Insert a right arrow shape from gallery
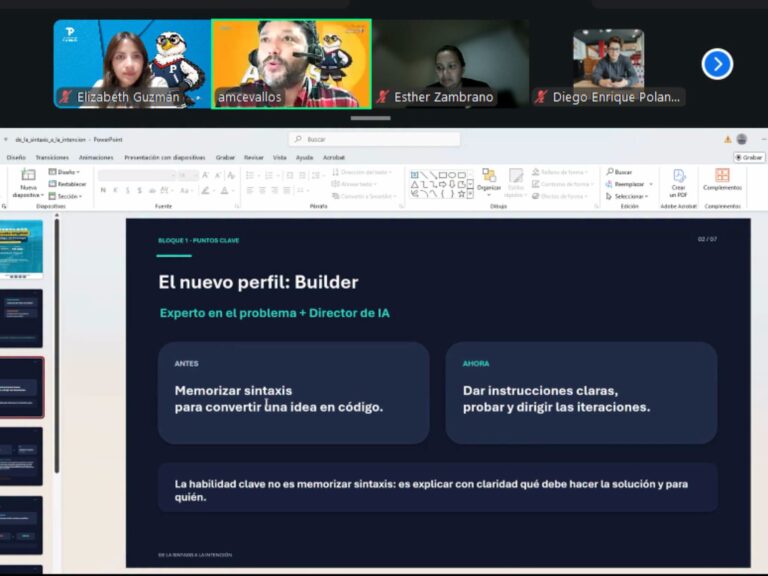Screen dimensions: 768x576 point(443,185)
